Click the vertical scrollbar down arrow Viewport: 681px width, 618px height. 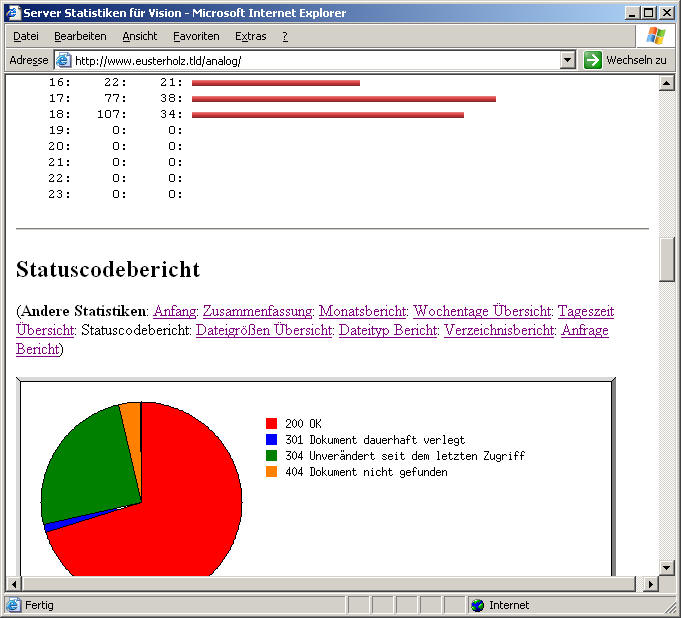pyautogui.click(x=667, y=567)
